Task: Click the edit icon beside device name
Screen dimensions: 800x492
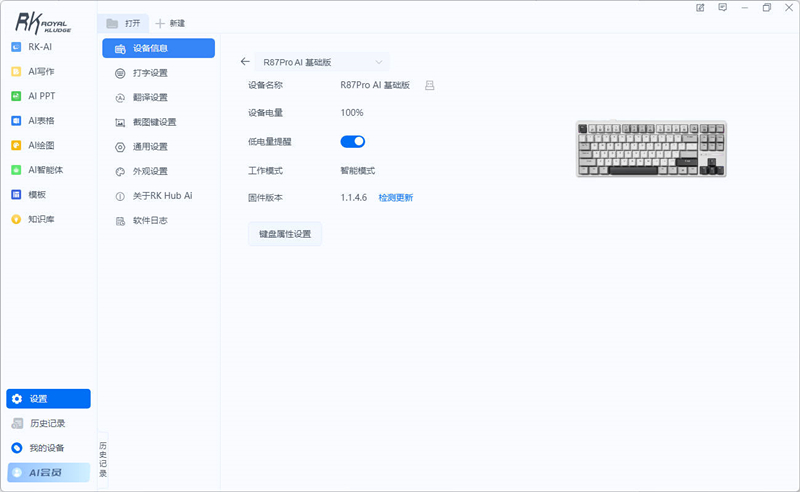Action: coord(430,86)
